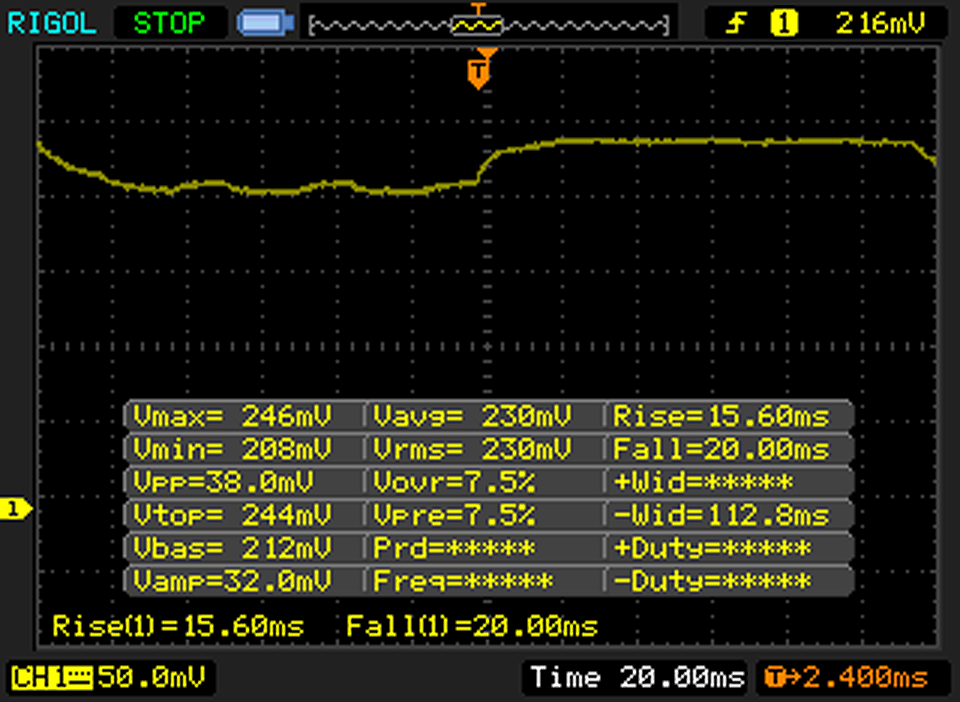
Task: Click the Rise(1)=15.60ms readout
Action: tap(178, 626)
